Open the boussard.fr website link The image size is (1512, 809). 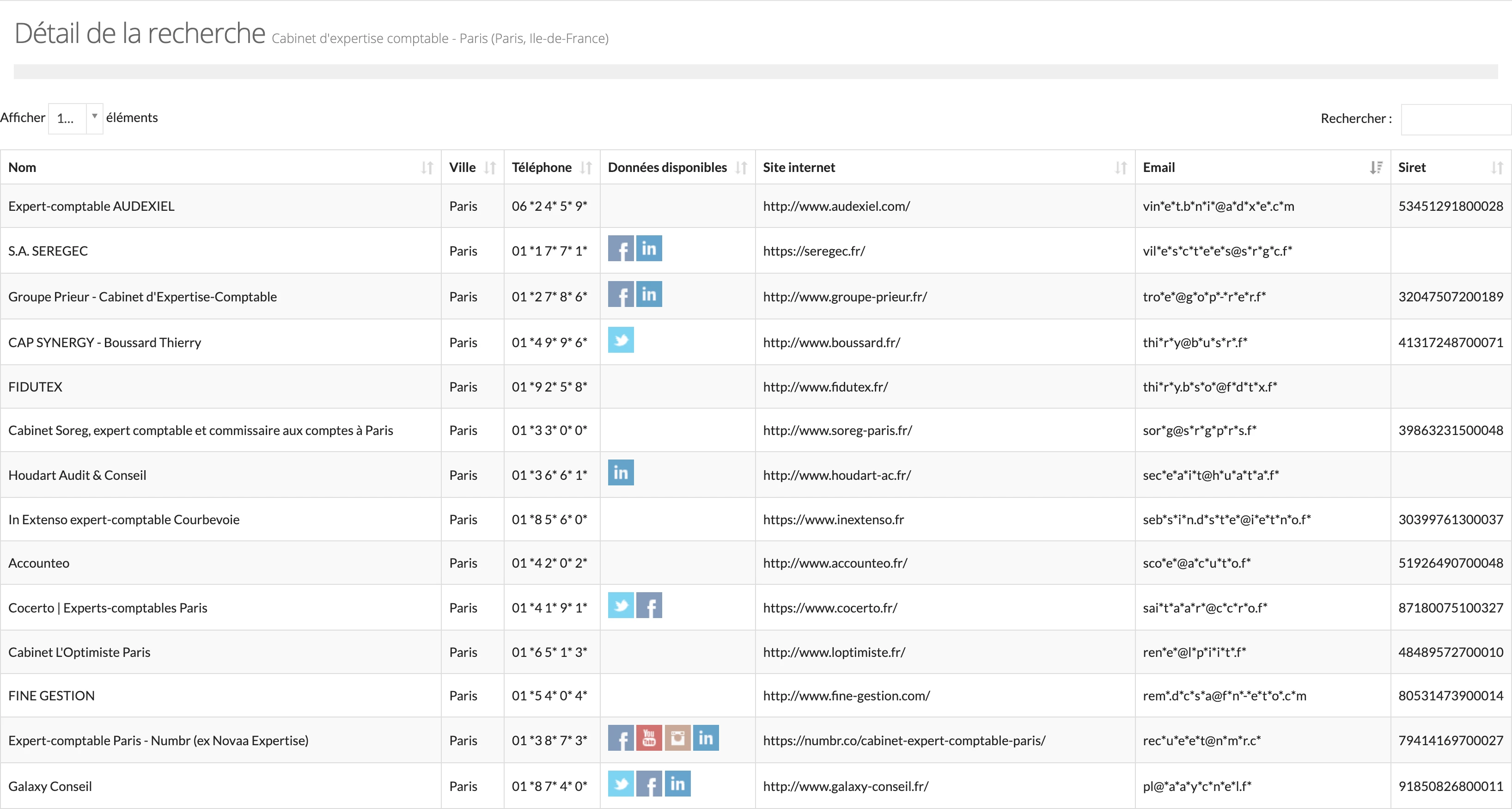point(832,342)
